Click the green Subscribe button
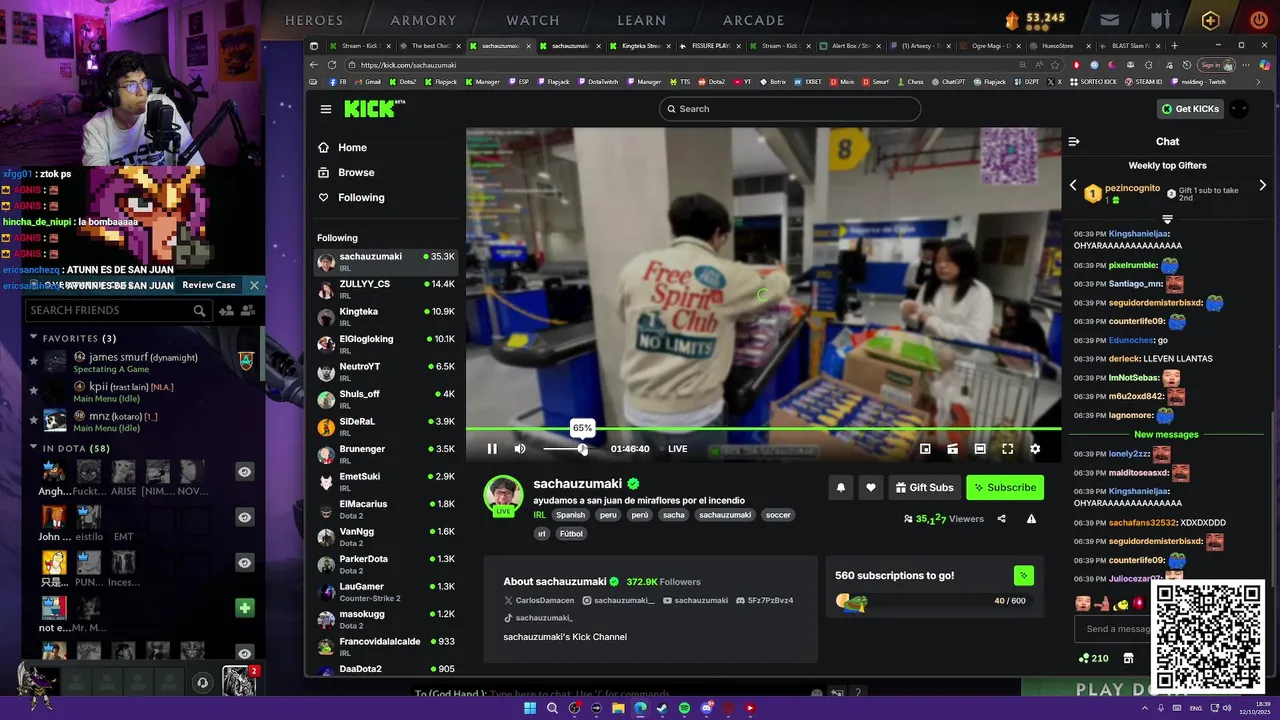Screen dimensions: 1280x720 tap(1005, 488)
